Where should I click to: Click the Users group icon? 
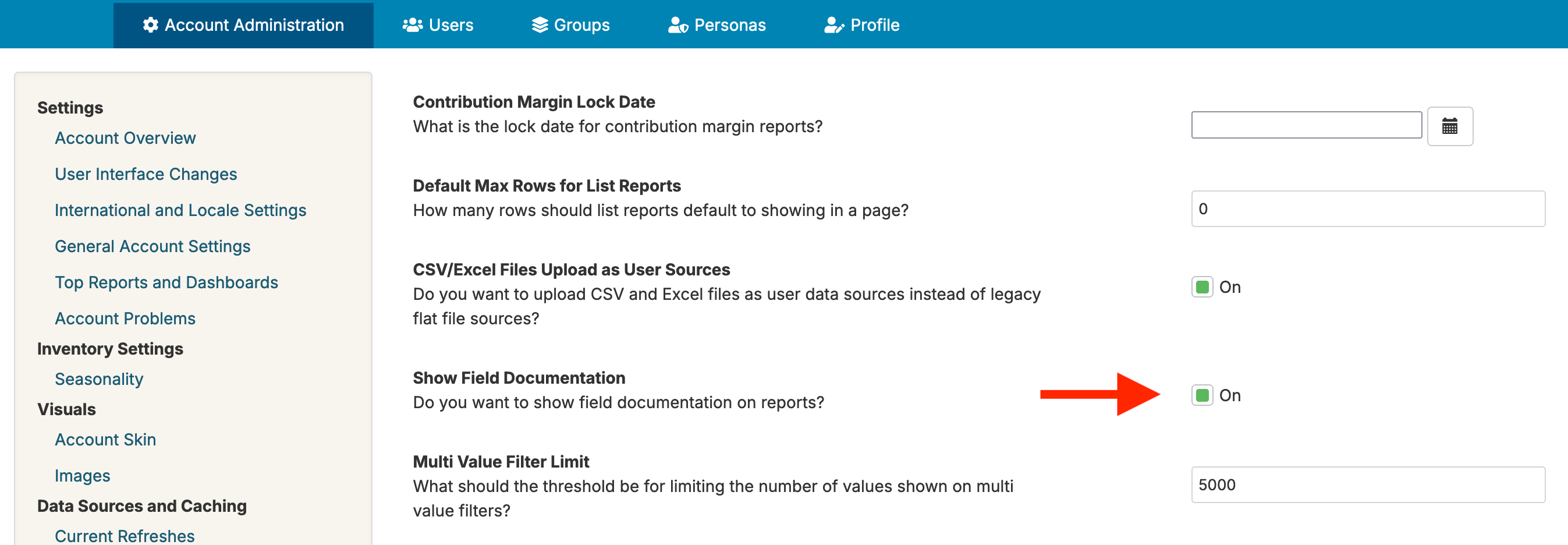click(x=412, y=25)
